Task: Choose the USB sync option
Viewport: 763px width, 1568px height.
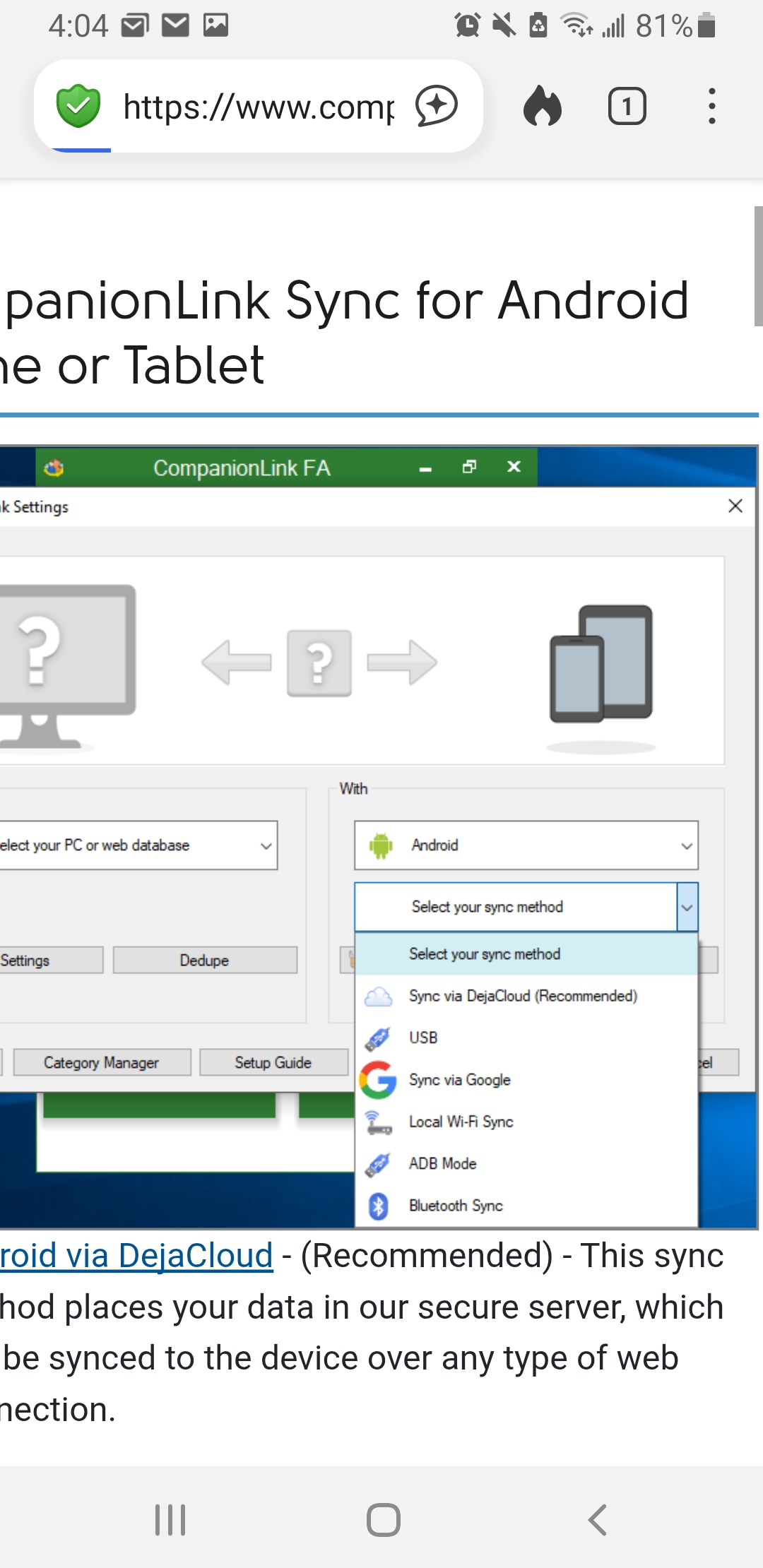Action: (526, 1038)
